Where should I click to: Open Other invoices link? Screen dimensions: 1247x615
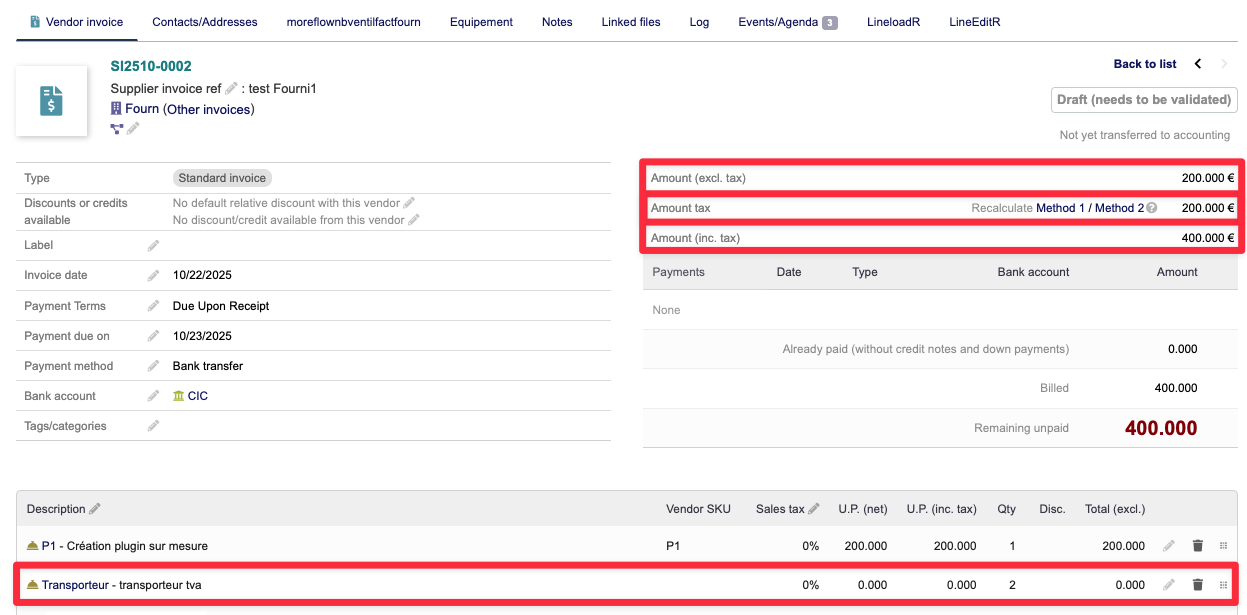(208, 109)
